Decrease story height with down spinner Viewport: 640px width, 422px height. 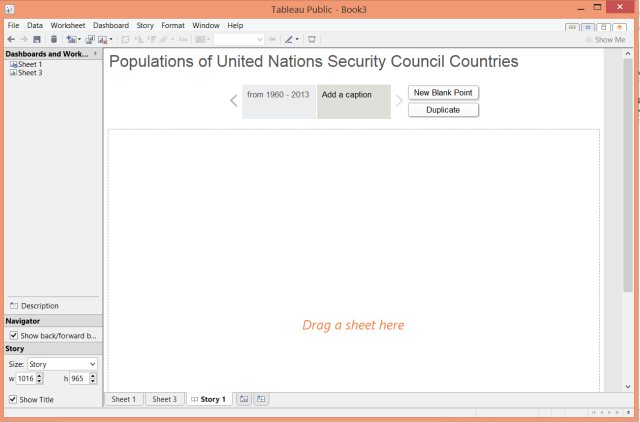[93, 381]
